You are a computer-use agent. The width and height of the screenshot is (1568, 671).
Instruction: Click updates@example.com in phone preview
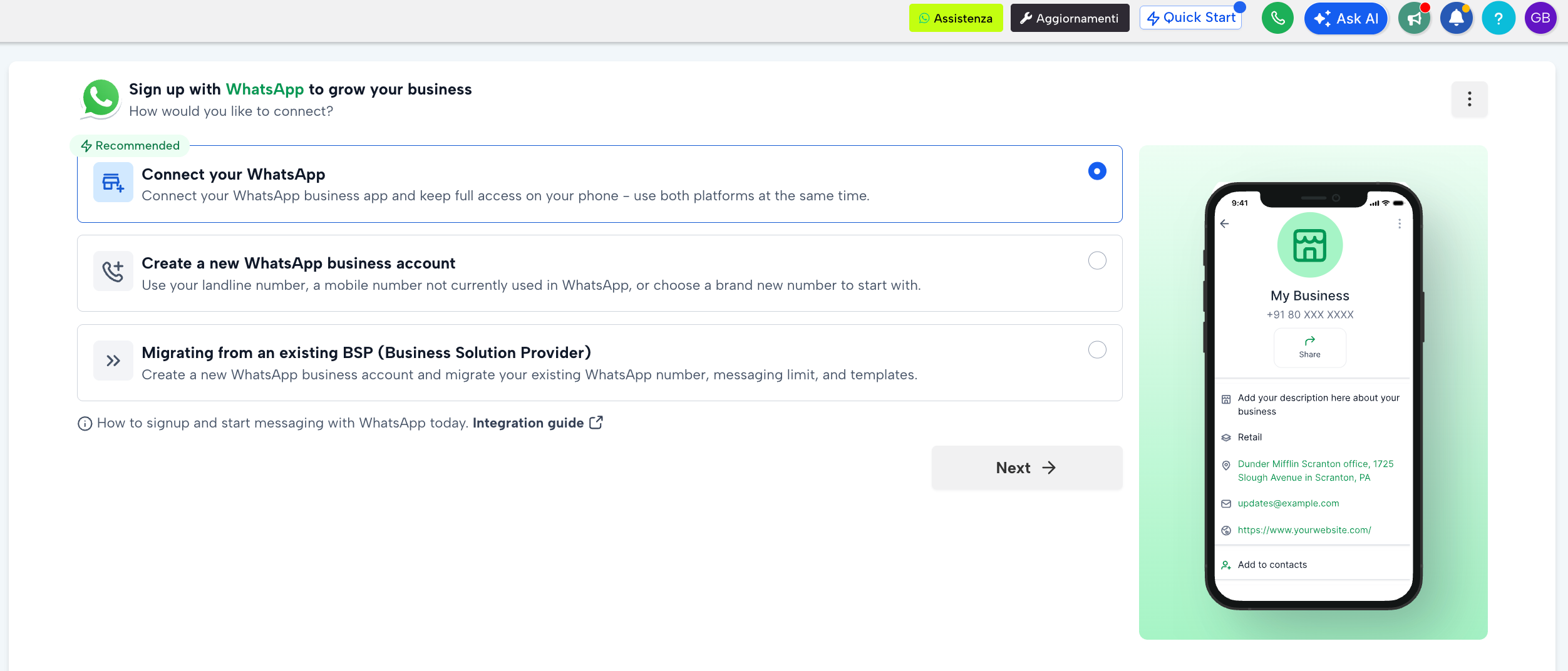1288,503
